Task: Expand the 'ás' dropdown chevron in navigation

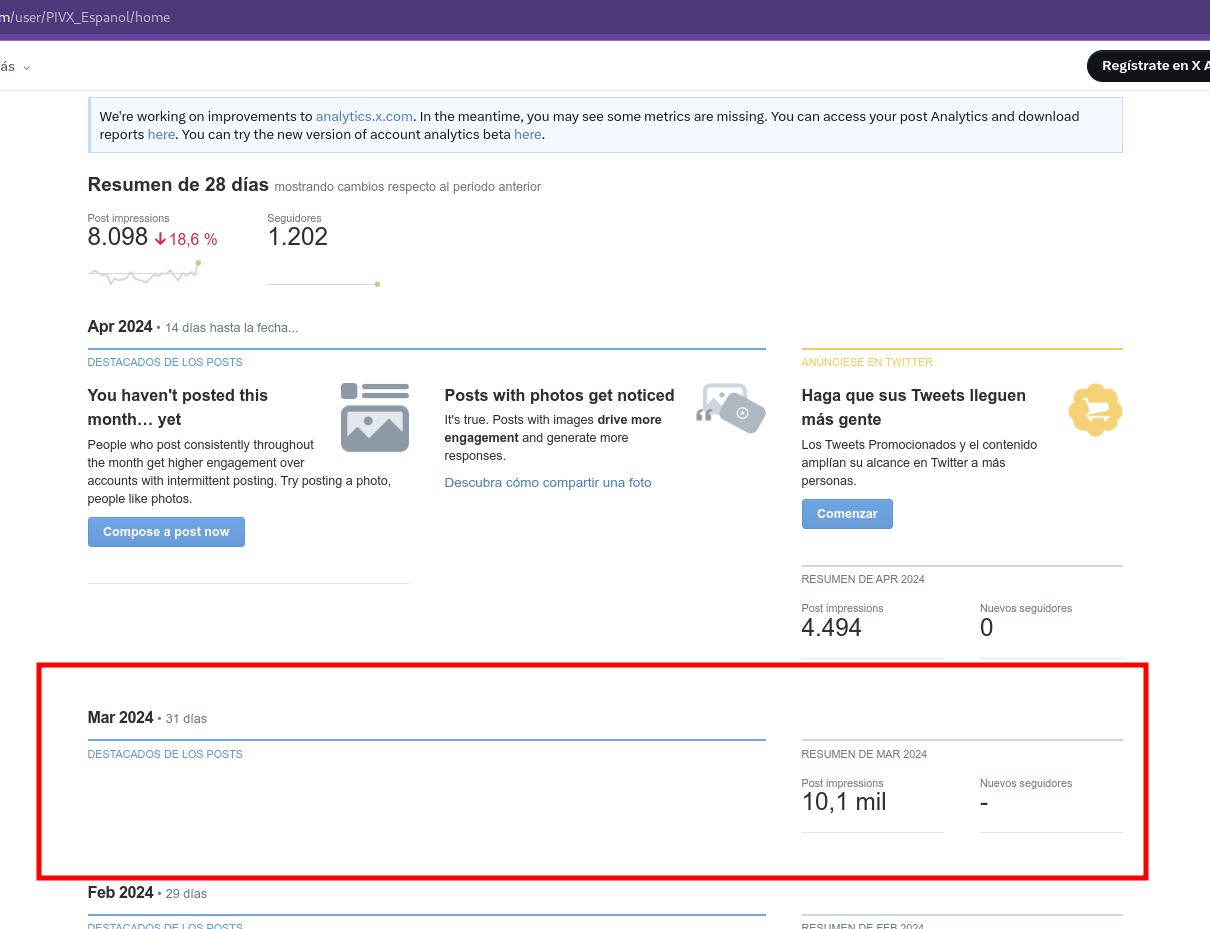Action: 27,68
